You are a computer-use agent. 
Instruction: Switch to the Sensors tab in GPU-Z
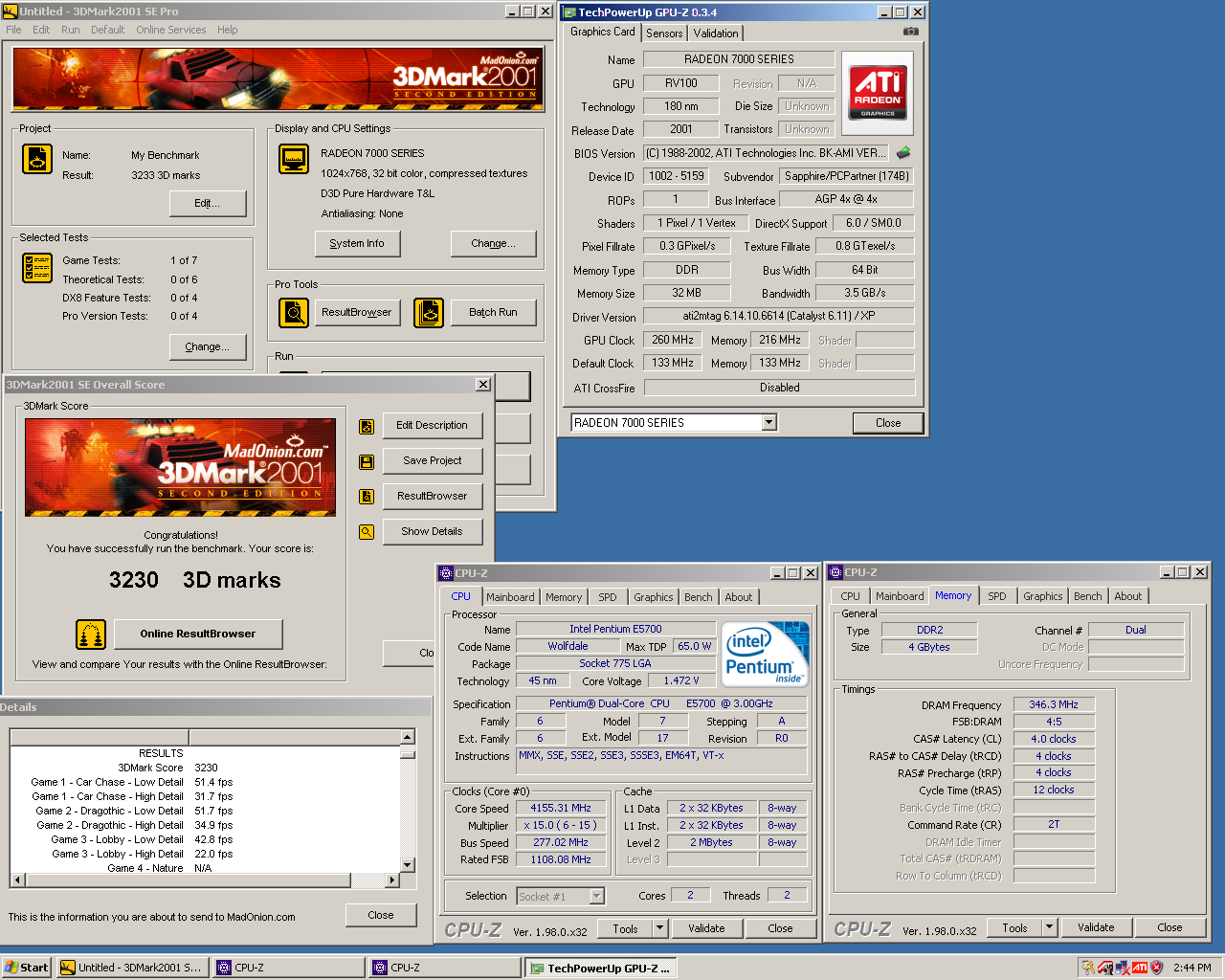pos(664,33)
